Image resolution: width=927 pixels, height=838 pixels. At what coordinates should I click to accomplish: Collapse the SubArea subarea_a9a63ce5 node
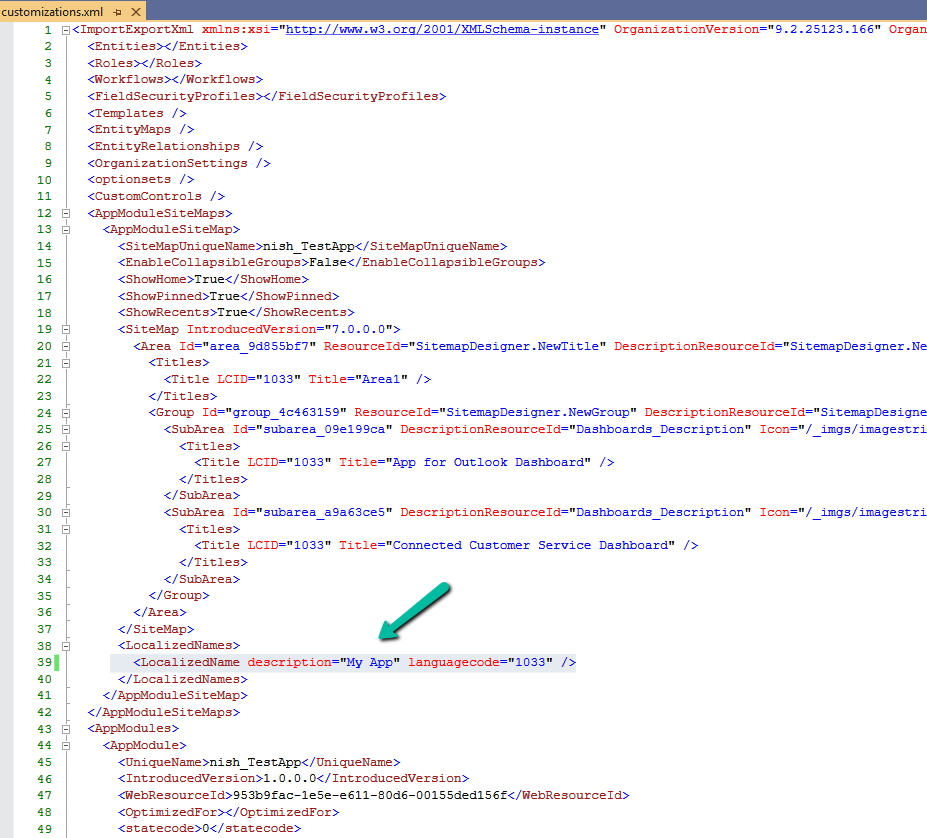pos(66,512)
